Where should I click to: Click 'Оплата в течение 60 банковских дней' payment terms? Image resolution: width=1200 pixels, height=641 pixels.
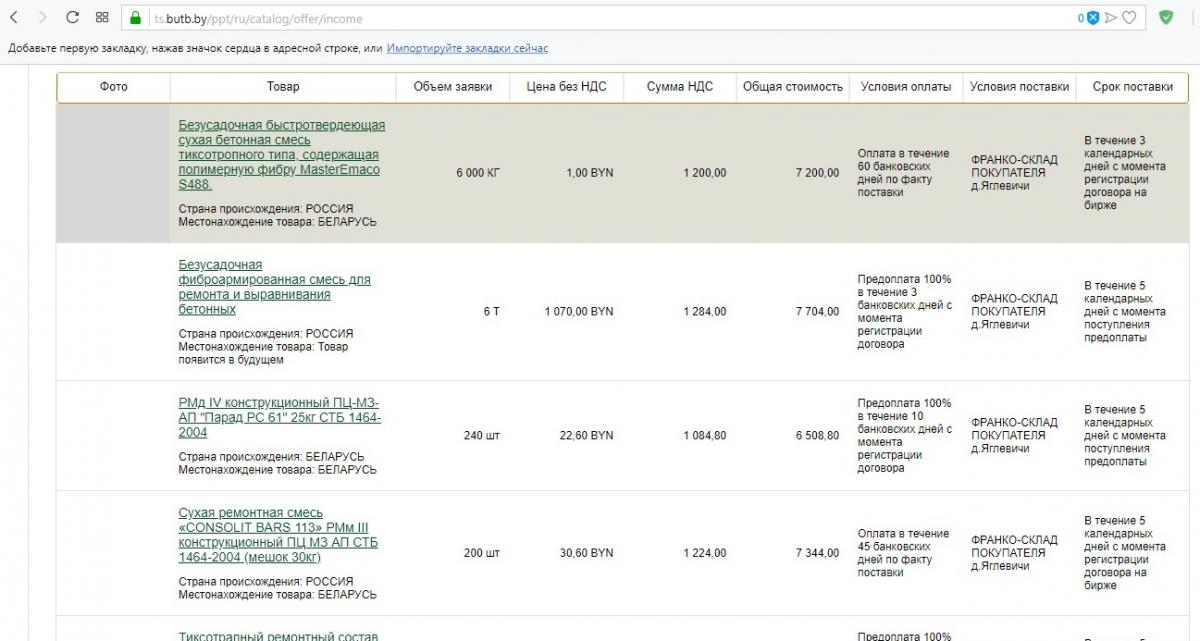coord(903,173)
